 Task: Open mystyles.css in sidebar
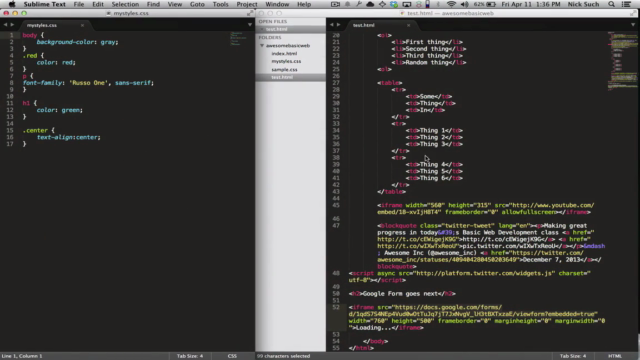[286, 61]
